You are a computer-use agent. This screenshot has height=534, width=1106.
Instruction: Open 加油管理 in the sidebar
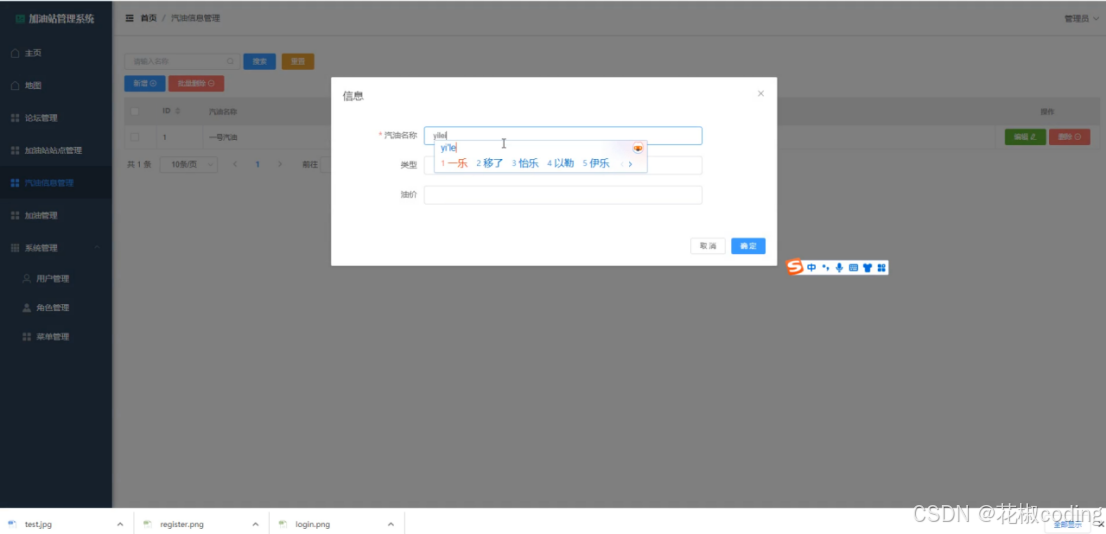tap(56, 215)
